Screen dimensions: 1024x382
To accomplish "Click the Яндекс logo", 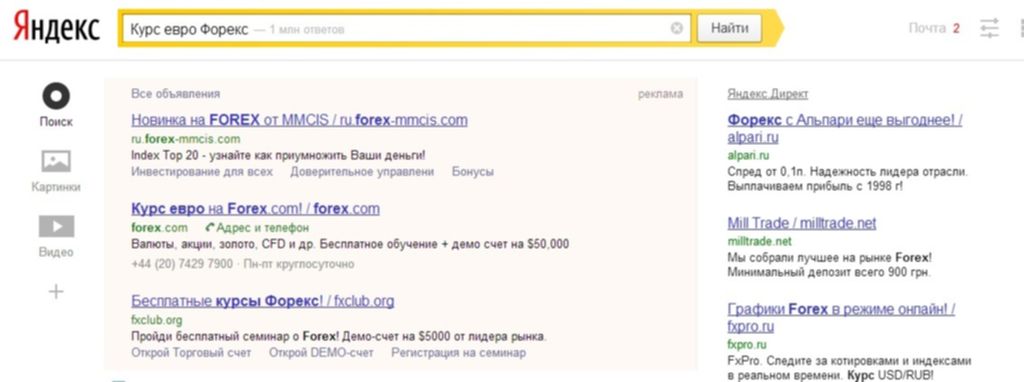I will coord(56,27).
